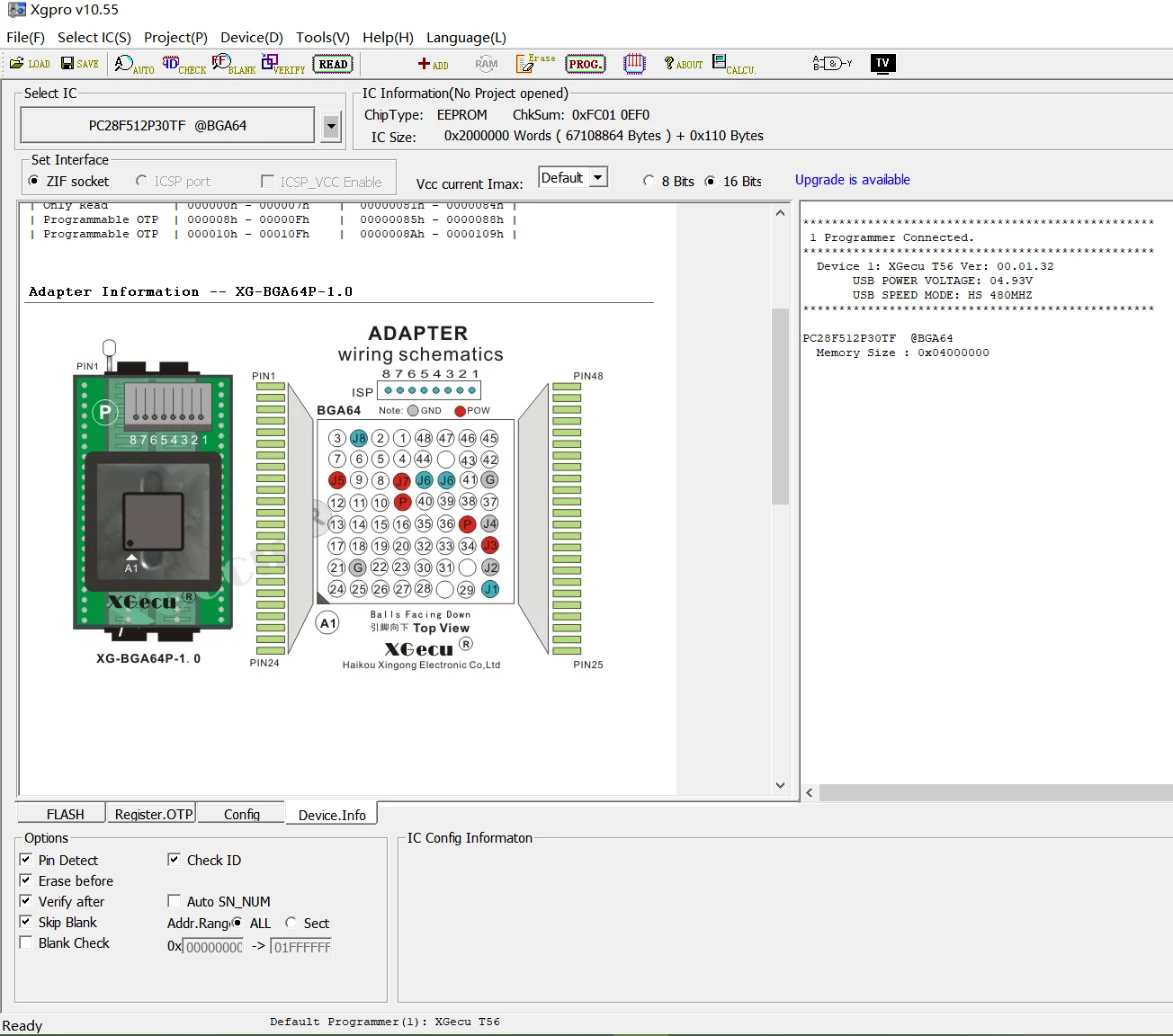Open the ABOUT toolbar icon

click(x=683, y=64)
